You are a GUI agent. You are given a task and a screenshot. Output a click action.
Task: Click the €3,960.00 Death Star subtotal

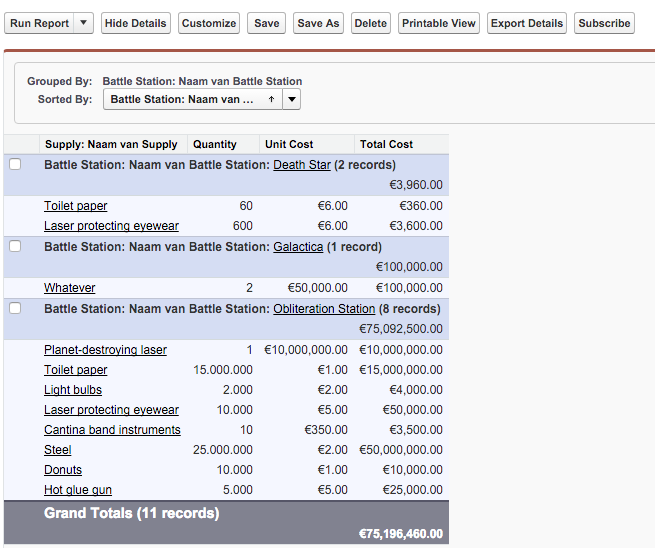416,185
